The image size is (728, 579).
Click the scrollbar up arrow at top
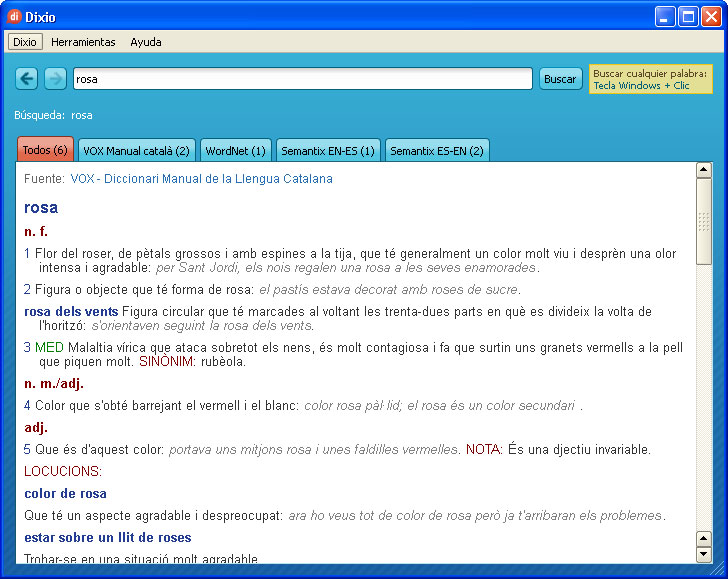[x=704, y=170]
